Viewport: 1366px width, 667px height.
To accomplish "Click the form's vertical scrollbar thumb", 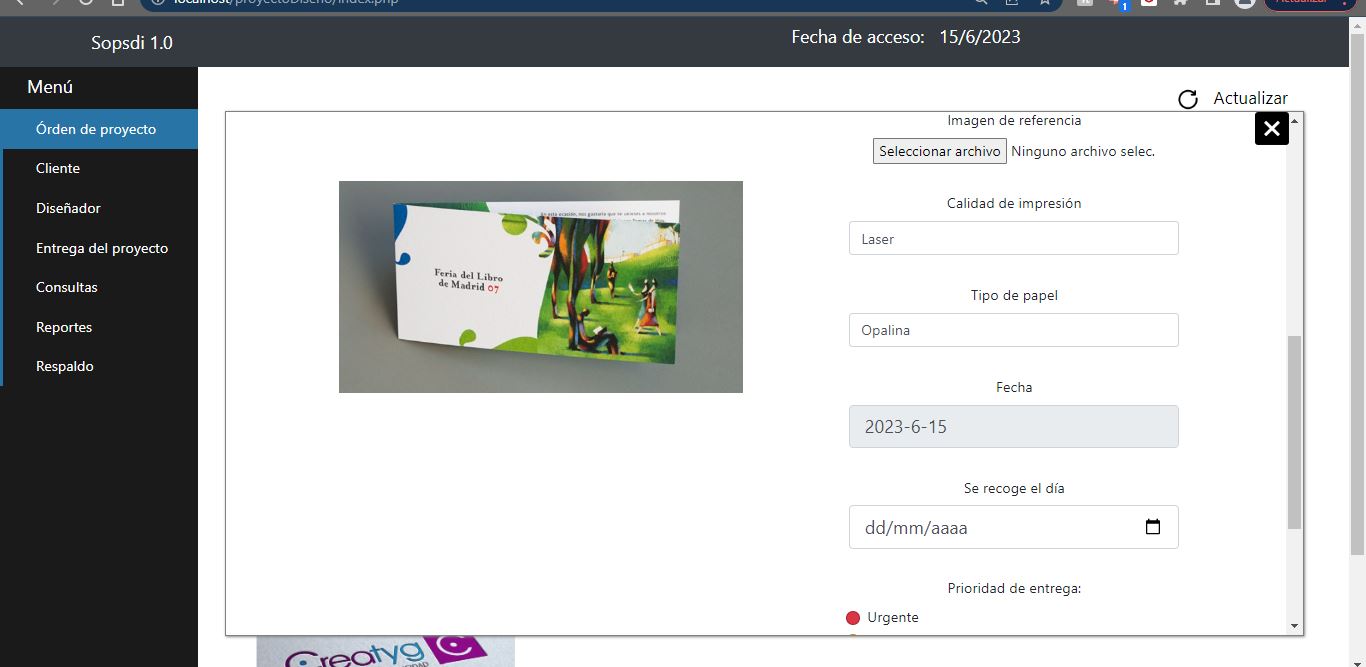I will coord(1294,432).
